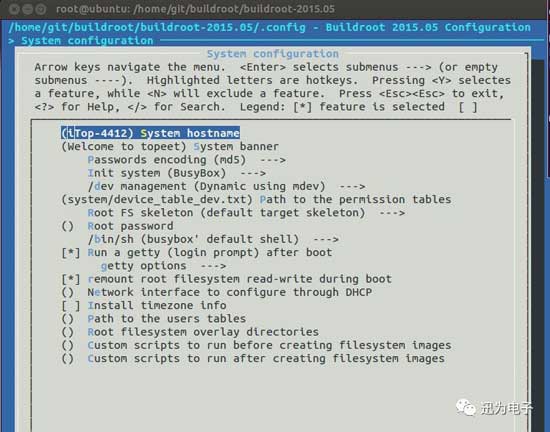Expand Init system BusyBox submenu
The height and width of the screenshot is (432, 550).
tap(177, 173)
